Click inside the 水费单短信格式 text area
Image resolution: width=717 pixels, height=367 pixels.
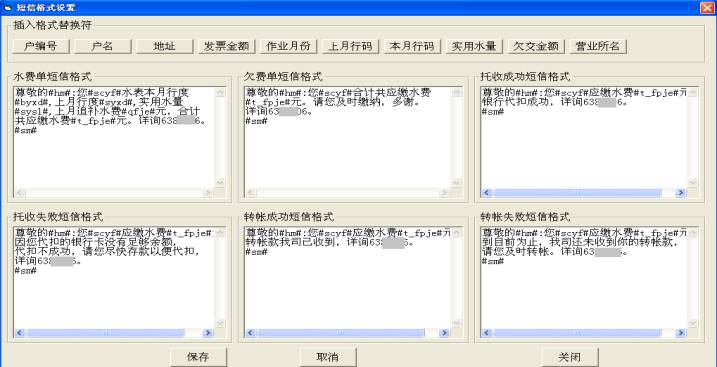(x=113, y=137)
